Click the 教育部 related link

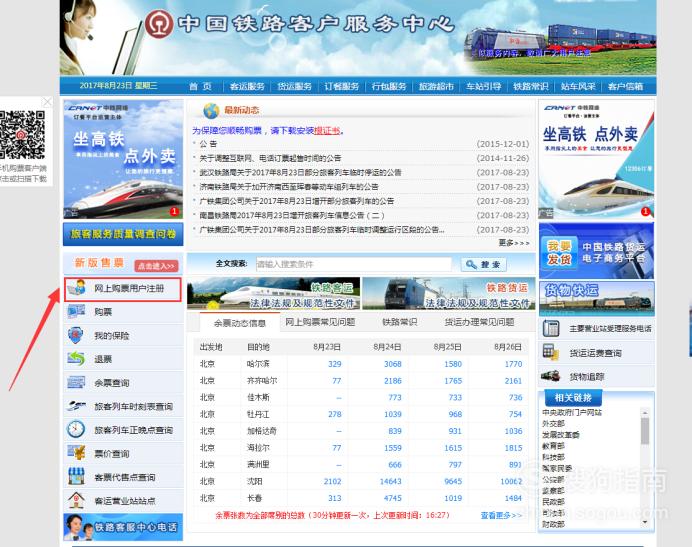[553, 446]
